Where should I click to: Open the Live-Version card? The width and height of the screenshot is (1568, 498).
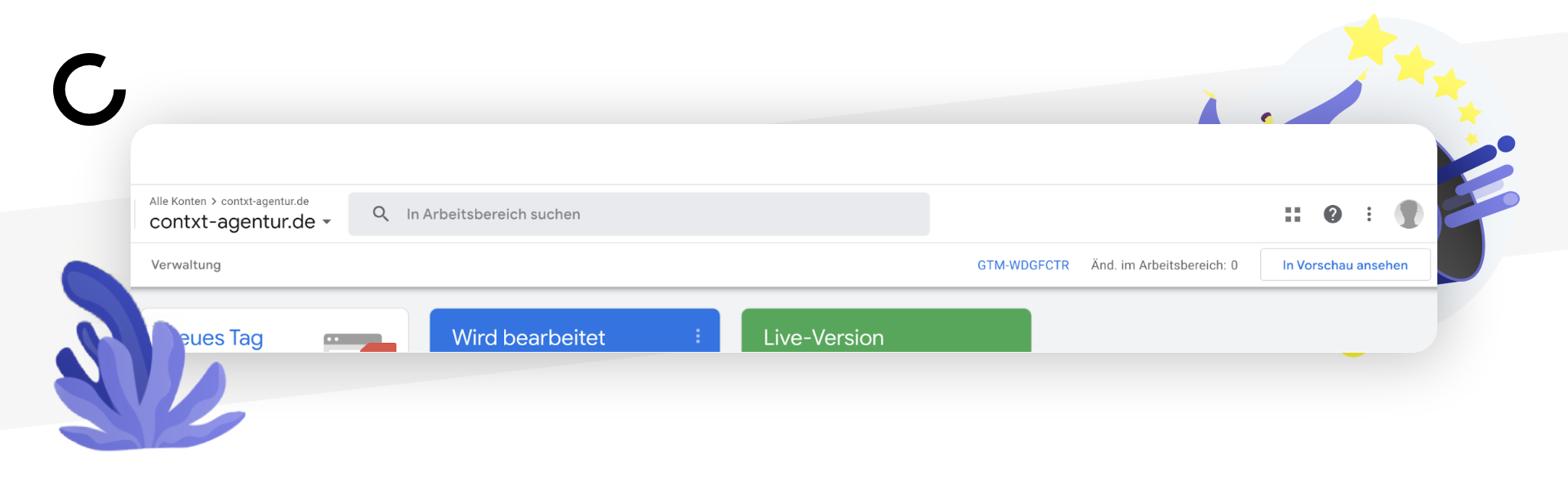click(x=886, y=331)
